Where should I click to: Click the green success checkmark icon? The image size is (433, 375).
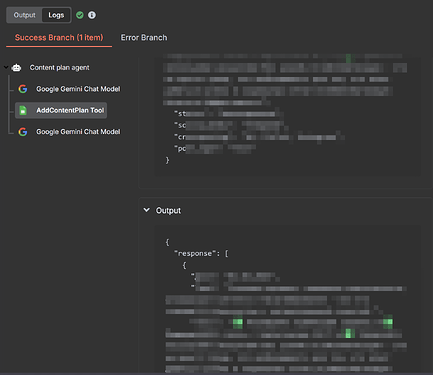(80, 15)
